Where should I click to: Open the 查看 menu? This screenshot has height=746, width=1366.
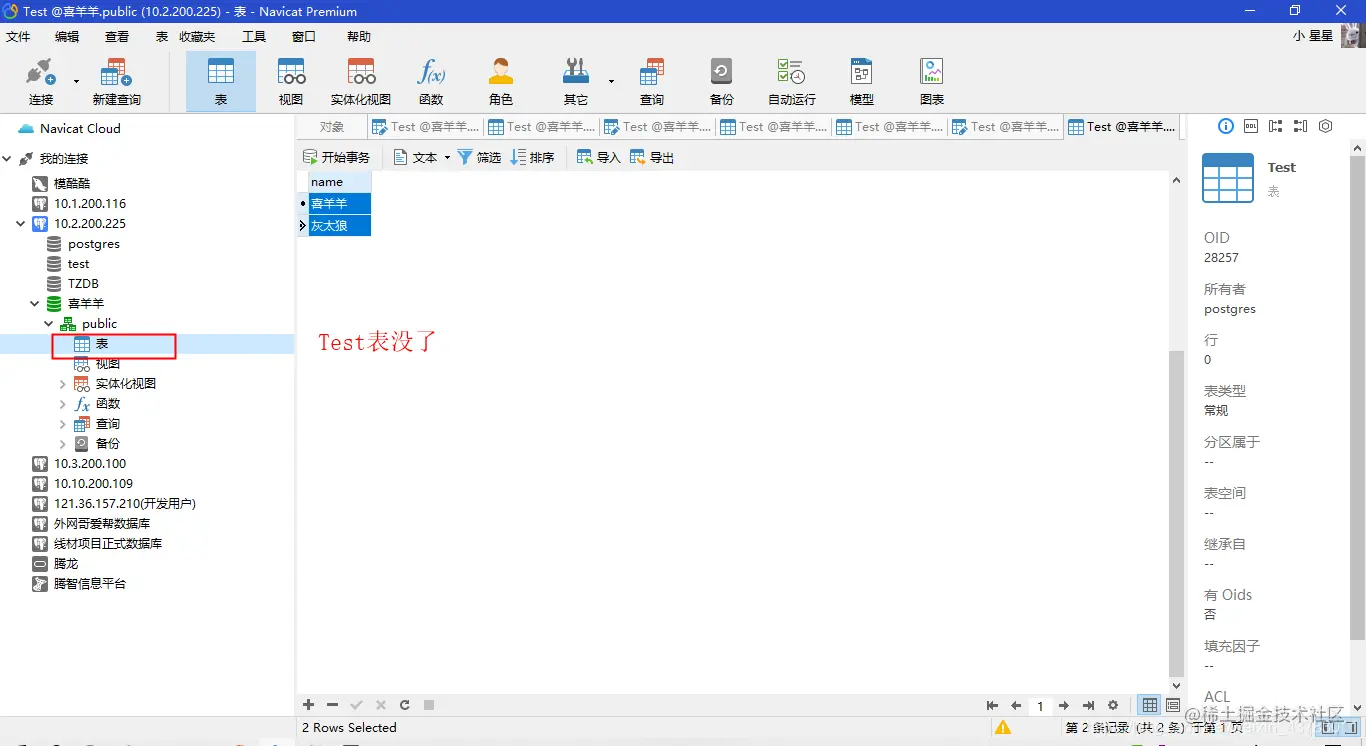pos(117,36)
